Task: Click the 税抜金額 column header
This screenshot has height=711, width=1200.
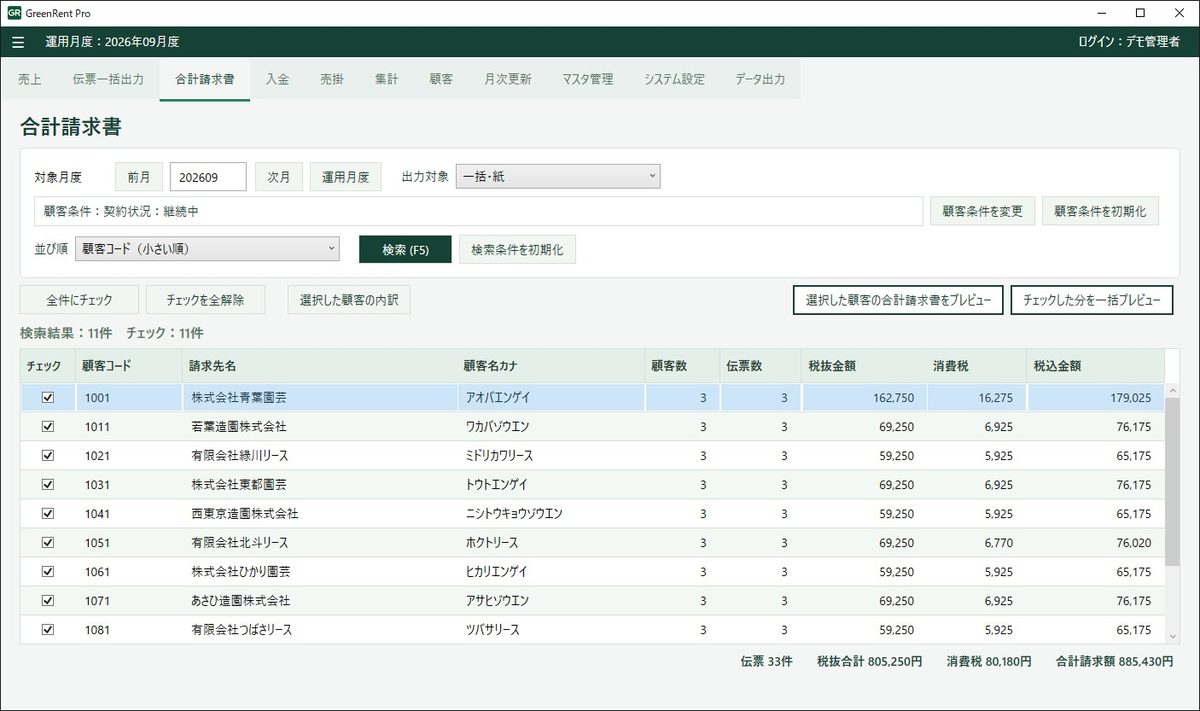Action: (x=864, y=366)
